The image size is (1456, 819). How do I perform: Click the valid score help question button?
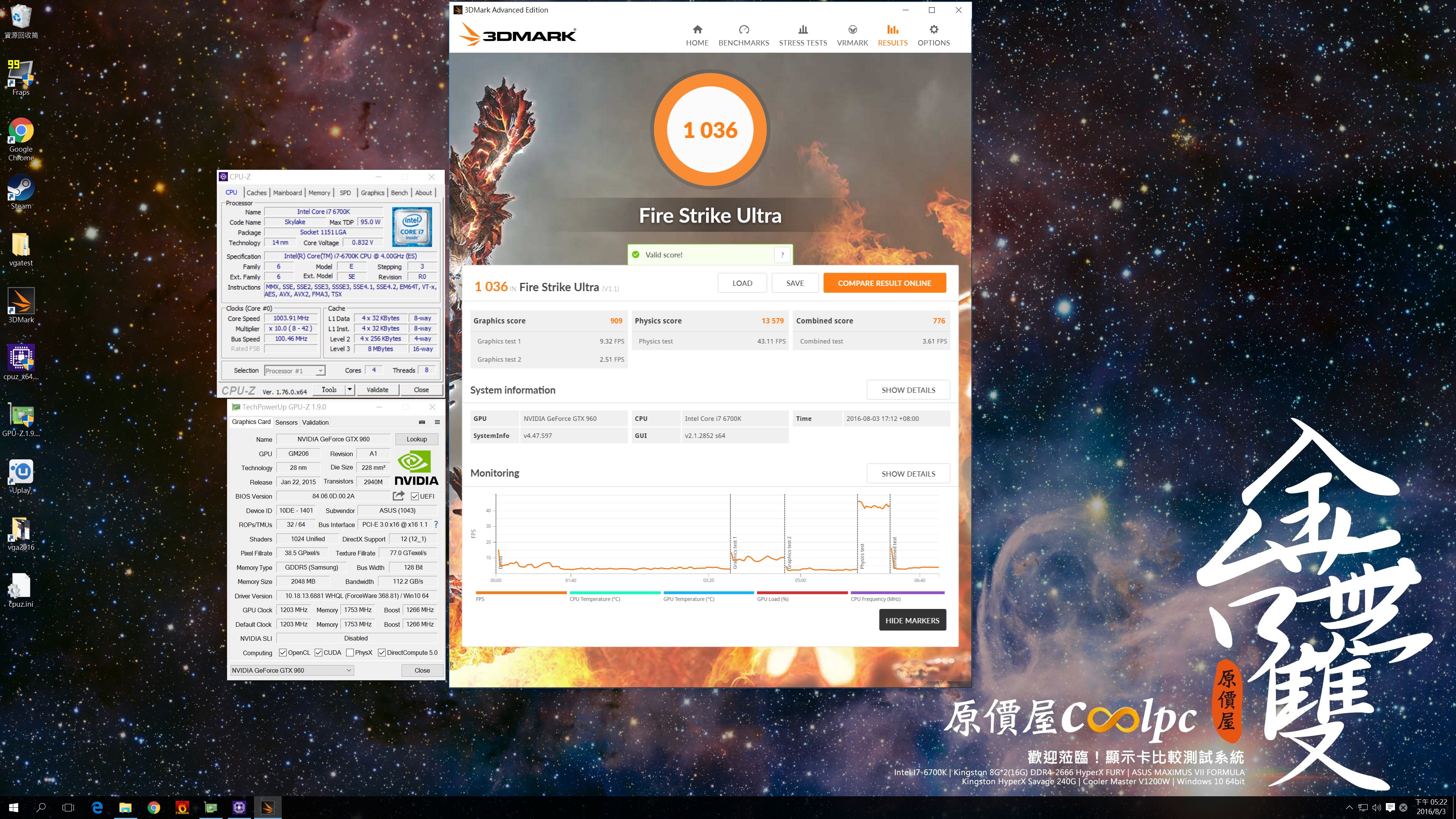click(782, 255)
